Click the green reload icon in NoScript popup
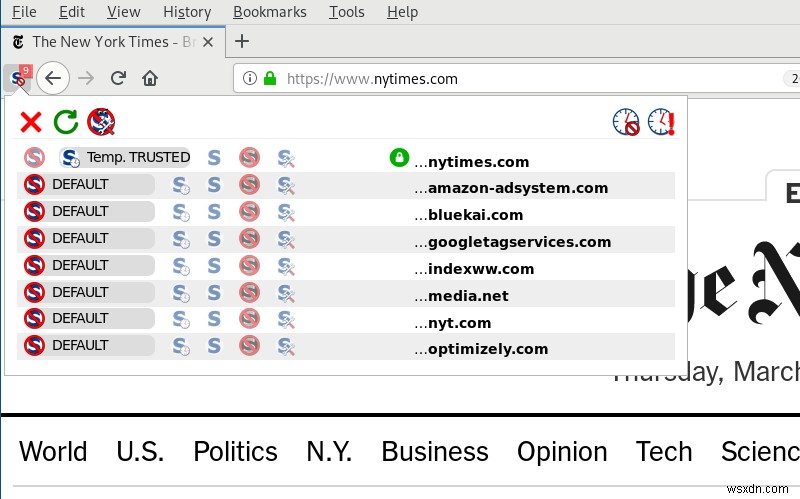 66,122
